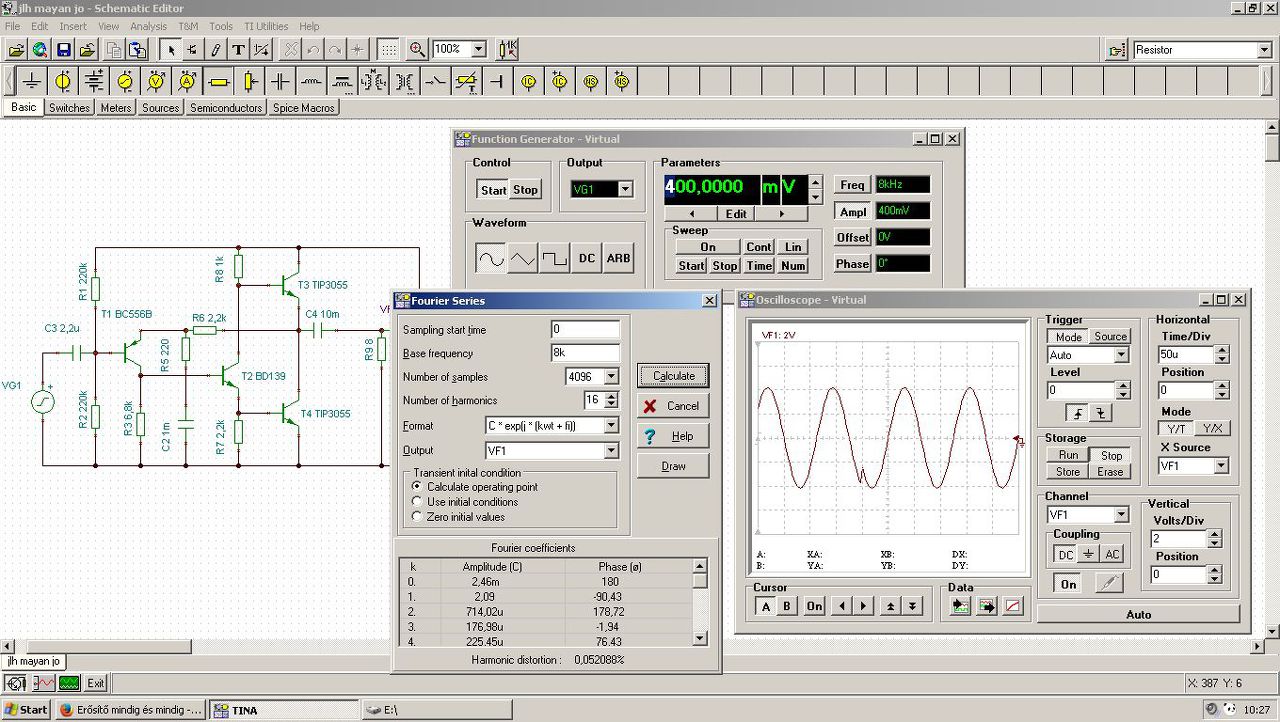Switch to the Semiconductors tab
Image resolution: width=1280 pixels, height=722 pixels.
tap(226, 108)
